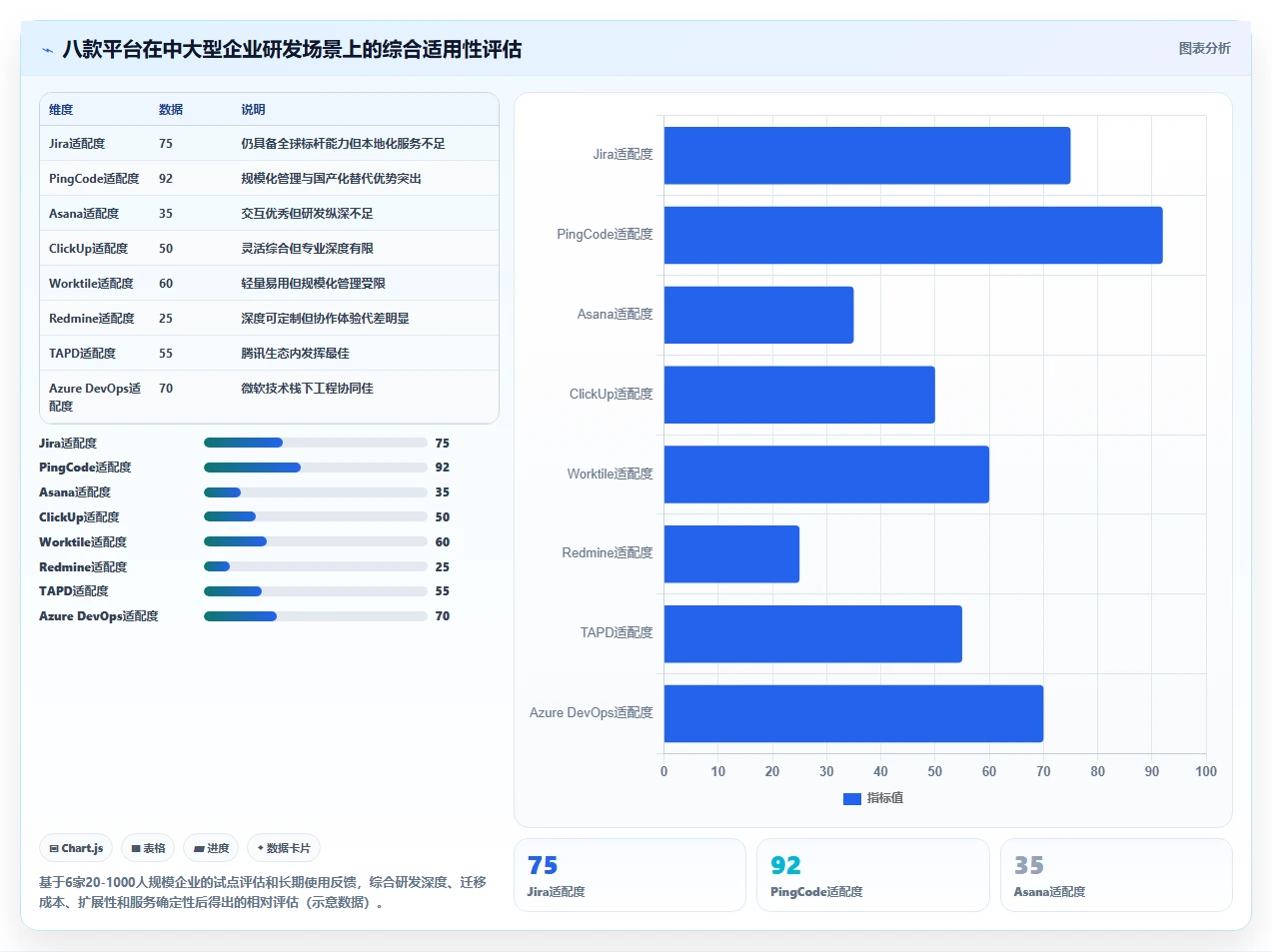The width and height of the screenshot is (1272, 952).
Task: Select the Asana适配度 table row label
Action: [84, 214]
